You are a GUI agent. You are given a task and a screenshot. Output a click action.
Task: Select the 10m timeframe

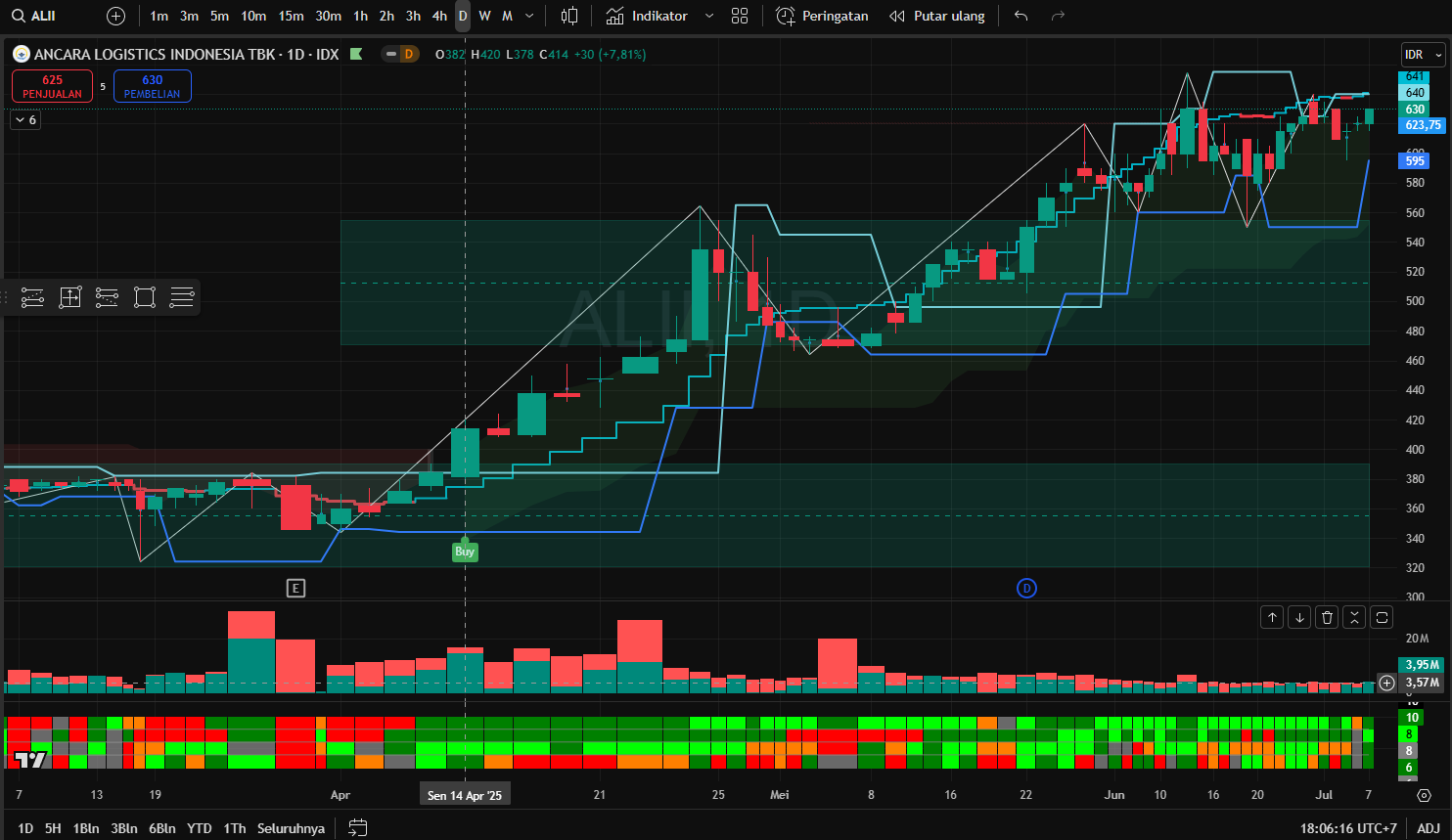click(x=253, y=16)
